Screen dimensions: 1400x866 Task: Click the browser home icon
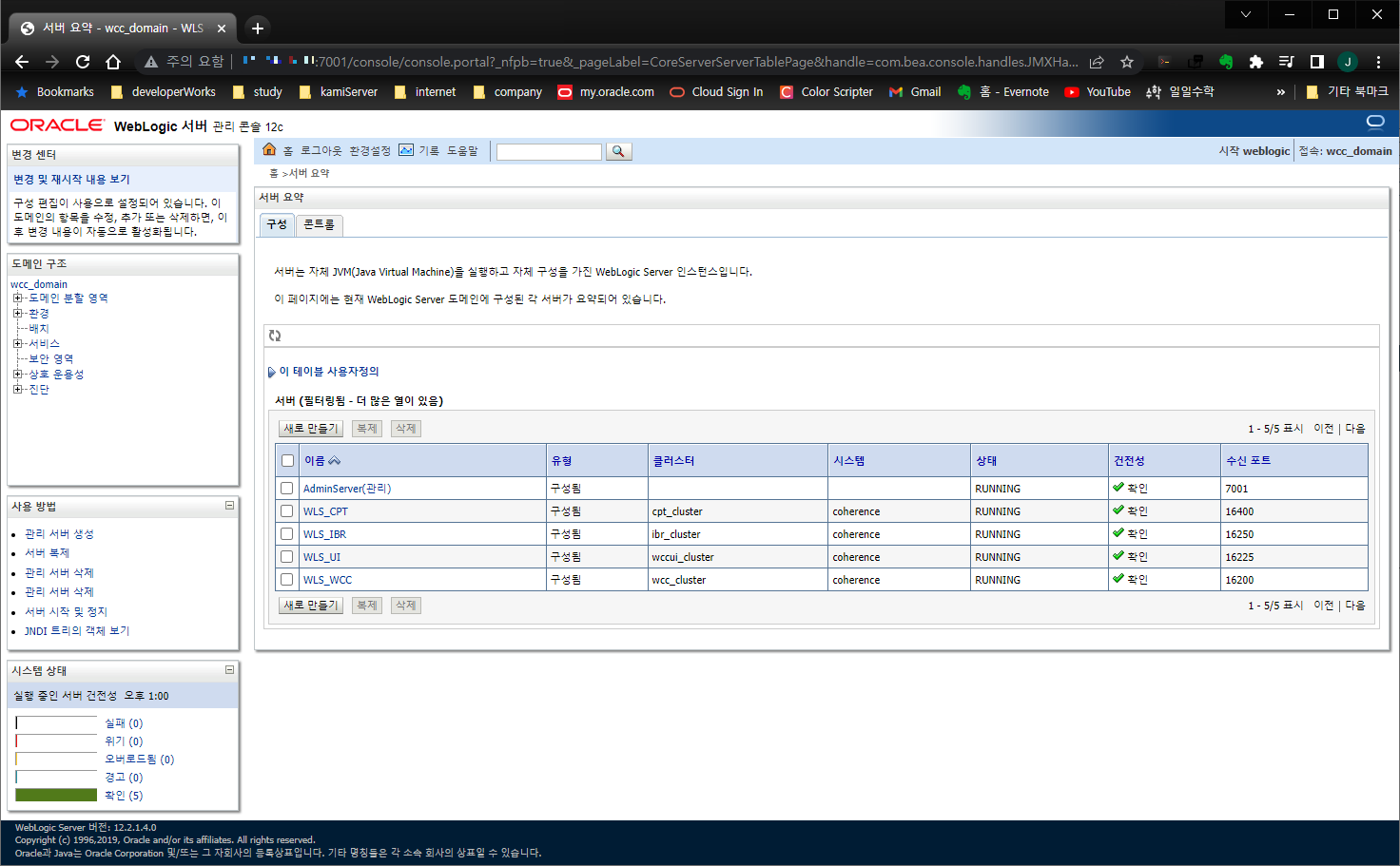113,62
